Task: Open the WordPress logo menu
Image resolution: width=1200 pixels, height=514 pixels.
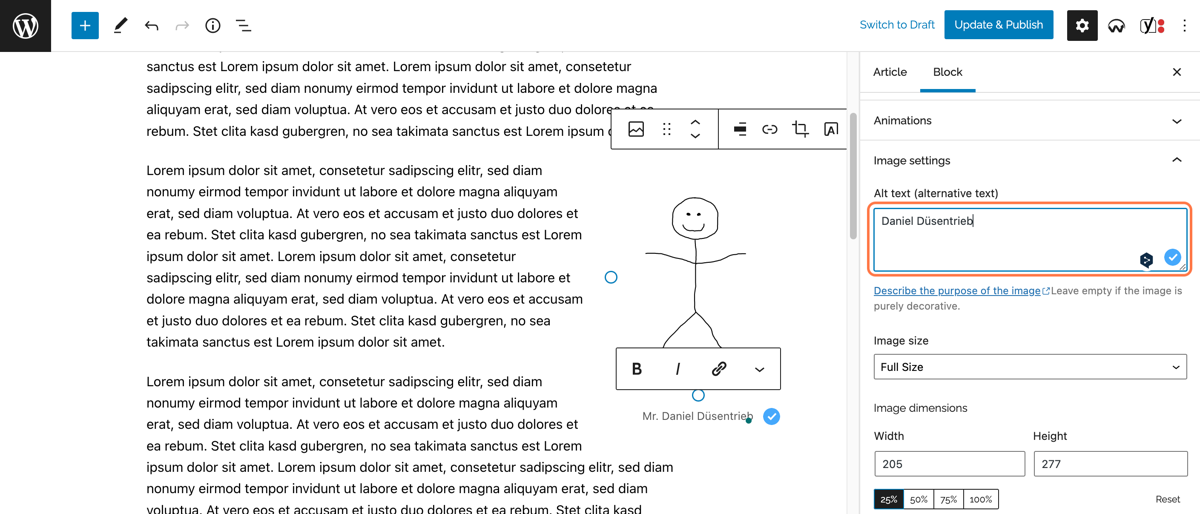Action: click(x=25, y=25)
